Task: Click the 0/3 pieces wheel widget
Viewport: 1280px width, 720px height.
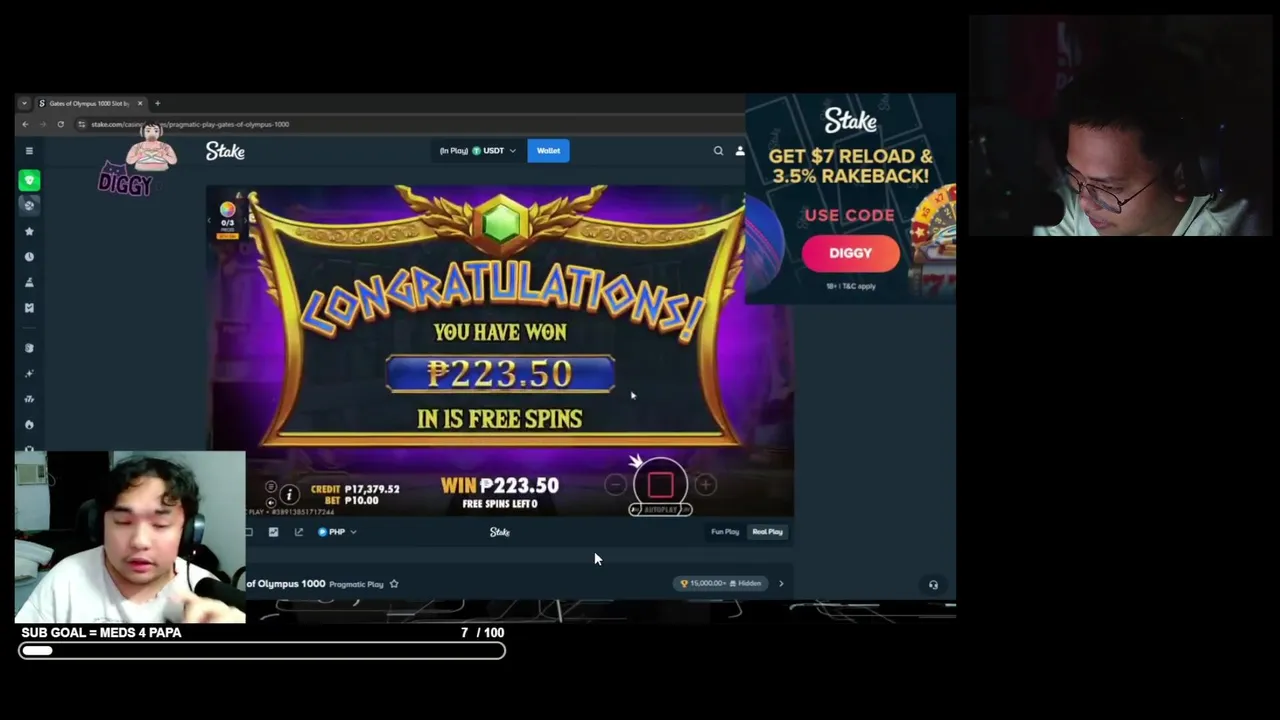Action: 227,218
